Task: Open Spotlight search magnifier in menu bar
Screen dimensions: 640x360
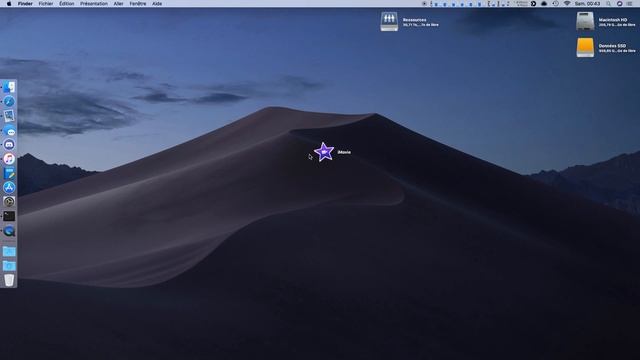Action: click(609, 4)
